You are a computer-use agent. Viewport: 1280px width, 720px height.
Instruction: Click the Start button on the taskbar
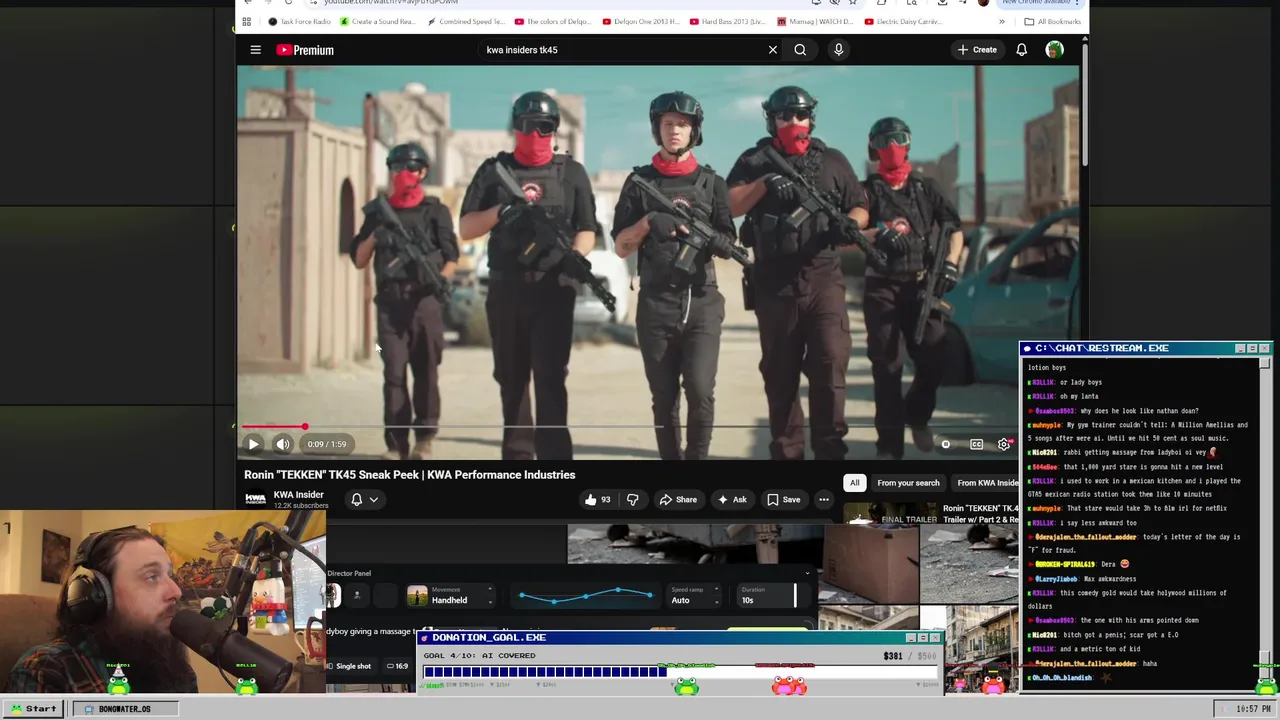(34, 709)
